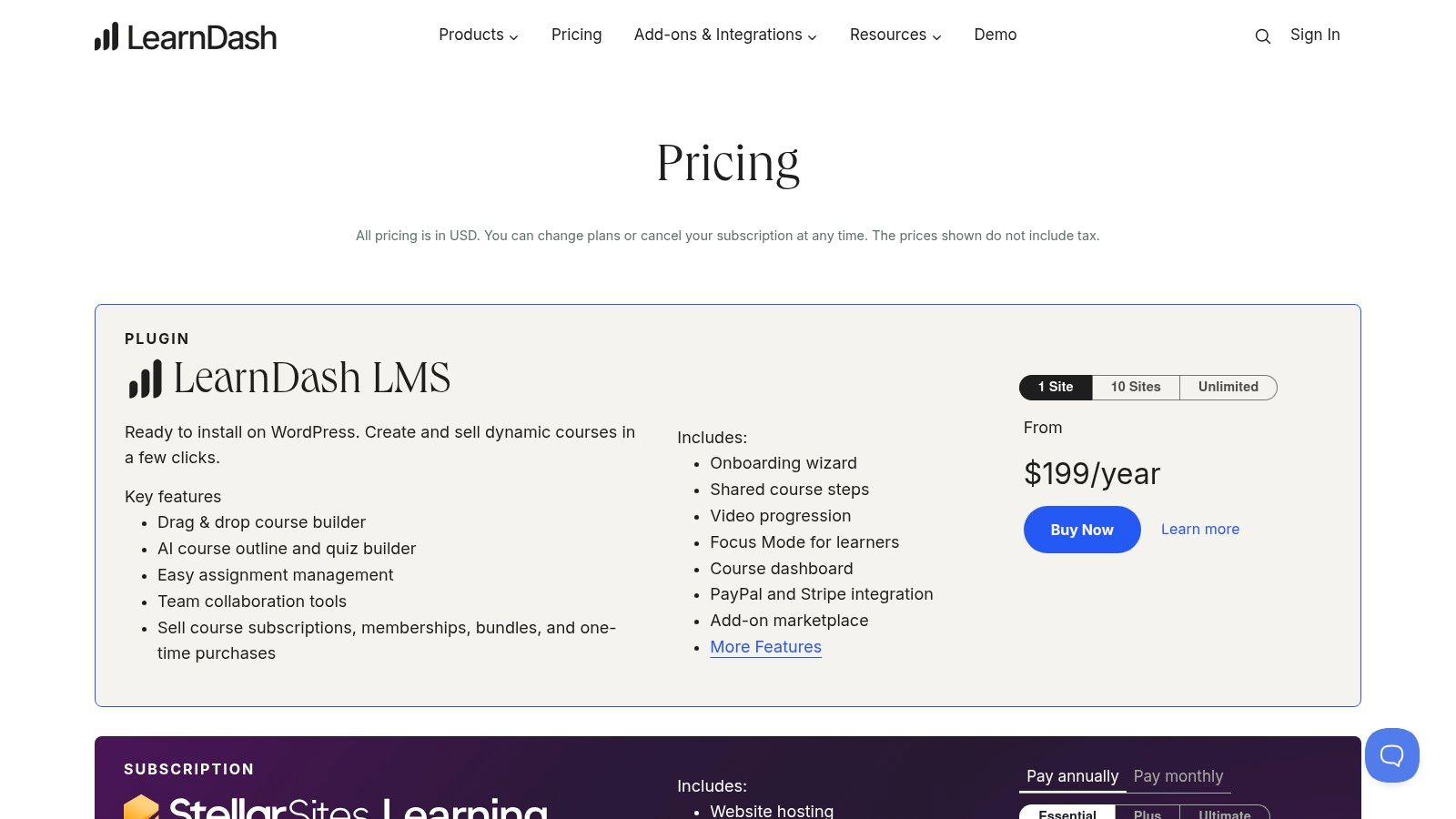
Task: Keep the 1 Site option selected
Action: (1055, 387)
